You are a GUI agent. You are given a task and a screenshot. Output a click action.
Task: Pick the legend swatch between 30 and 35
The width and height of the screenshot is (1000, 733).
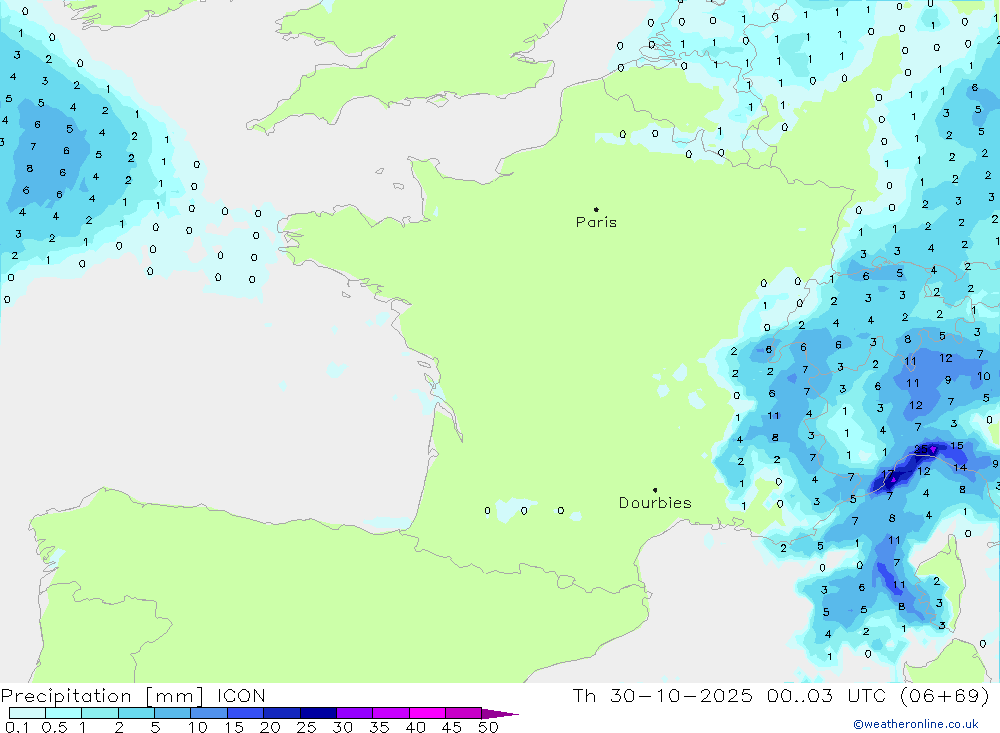(354, 713)
